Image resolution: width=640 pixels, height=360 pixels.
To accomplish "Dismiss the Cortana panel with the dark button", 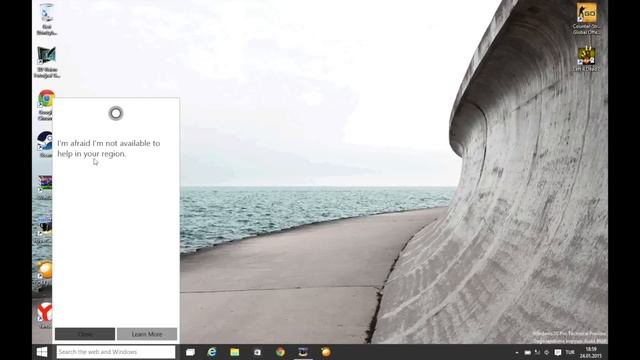I will pyautogui.click(x=85, y=334).
